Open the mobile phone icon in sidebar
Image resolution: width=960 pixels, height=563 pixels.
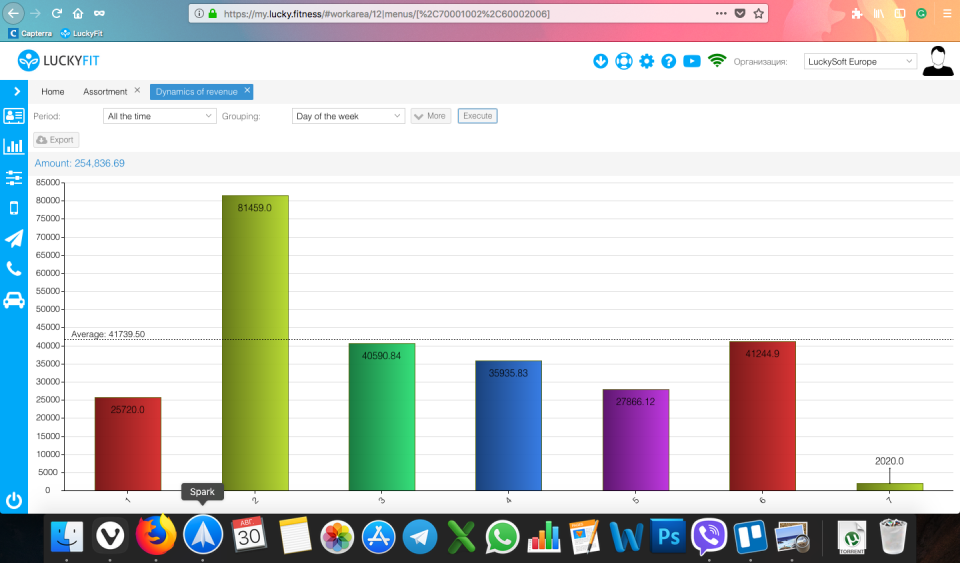click(13, 208)
